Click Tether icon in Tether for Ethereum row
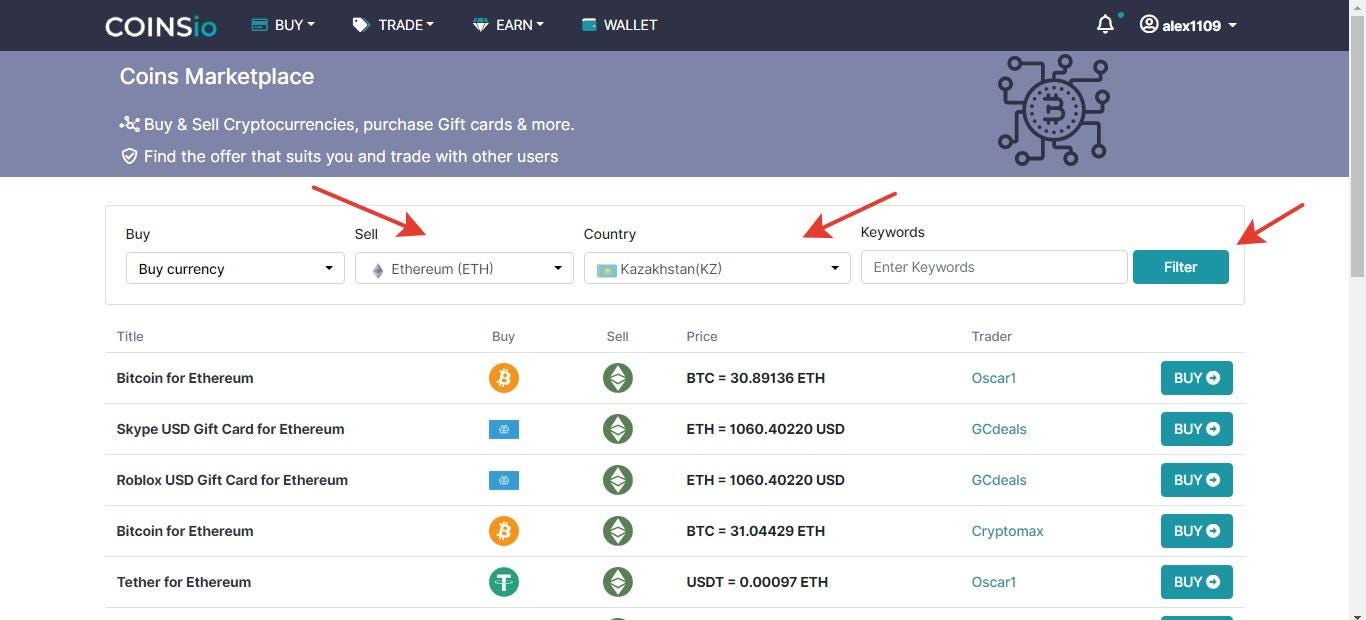1366x620 pixels. tap(504, 582)
